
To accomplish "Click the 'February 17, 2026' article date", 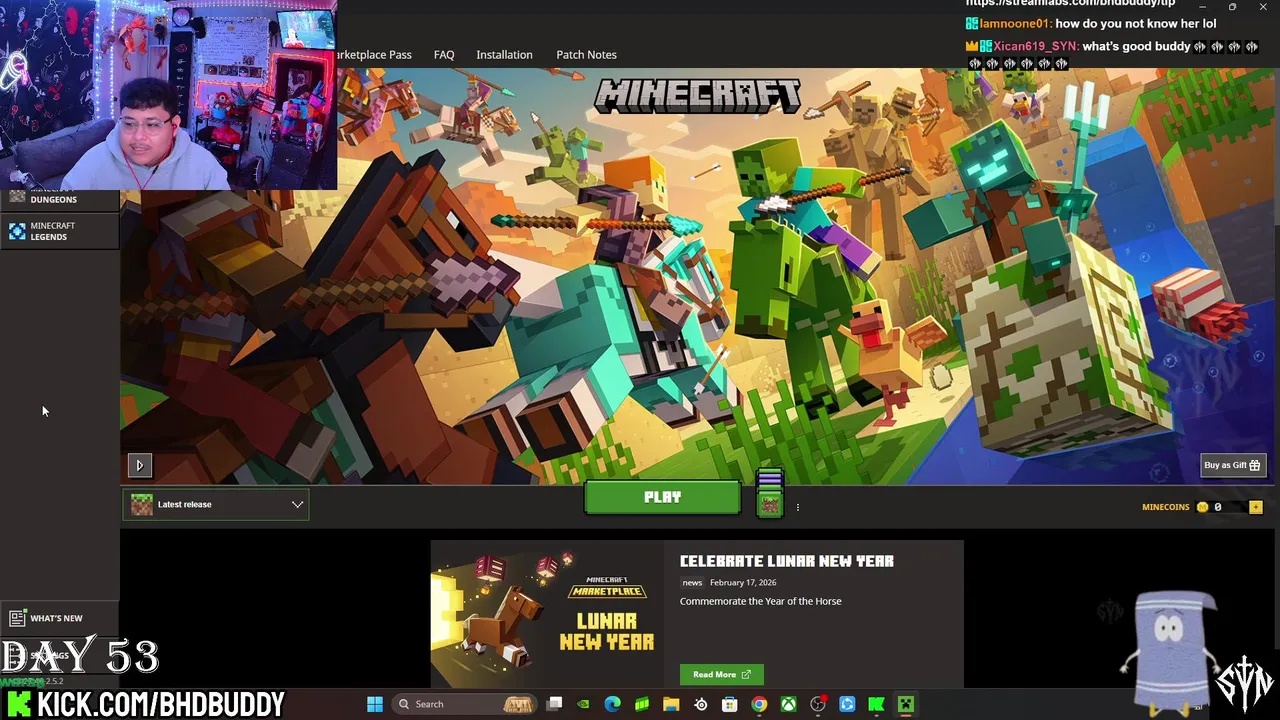I will (x=743, y=583).
